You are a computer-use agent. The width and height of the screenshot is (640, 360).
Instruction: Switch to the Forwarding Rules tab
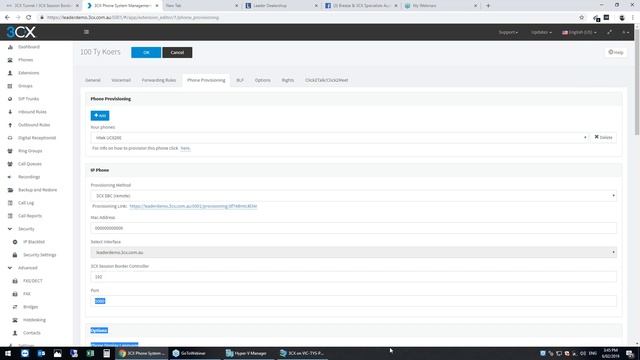tap(159, 80)
